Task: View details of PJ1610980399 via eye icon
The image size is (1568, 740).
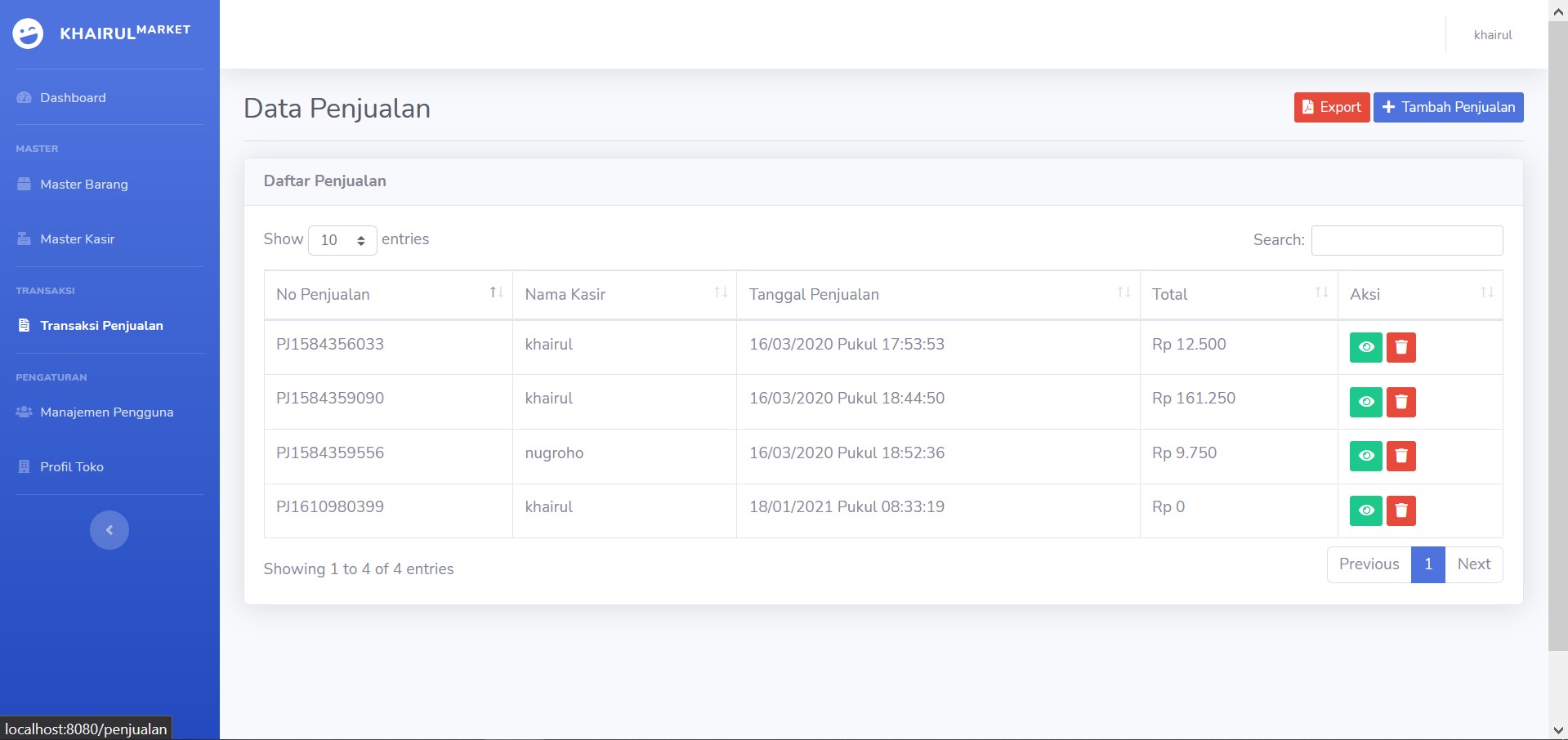Action: (x=1365, y=510)
